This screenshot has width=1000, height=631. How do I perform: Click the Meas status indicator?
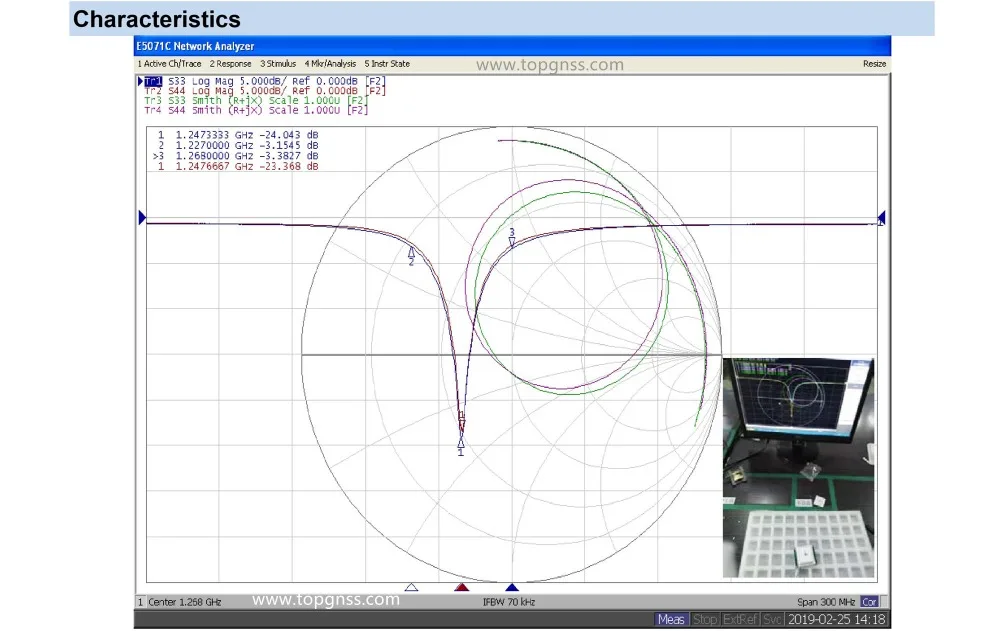[x=671, y=619]
